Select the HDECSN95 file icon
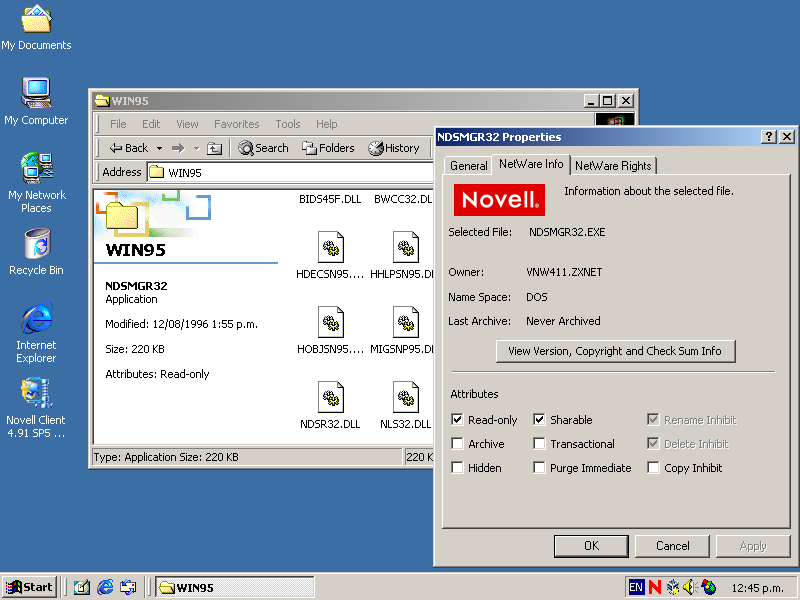The width and height of the screenshot is (800, 600). (x=330, y=248)
